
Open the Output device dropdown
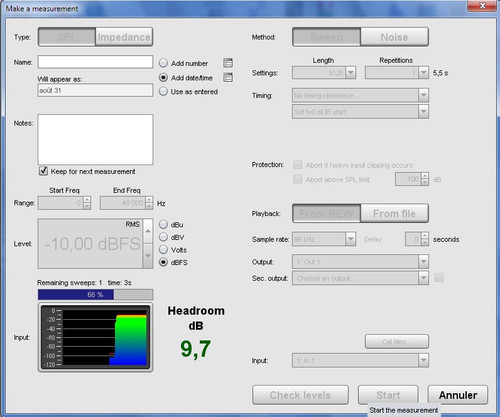[x=360, y=262]
